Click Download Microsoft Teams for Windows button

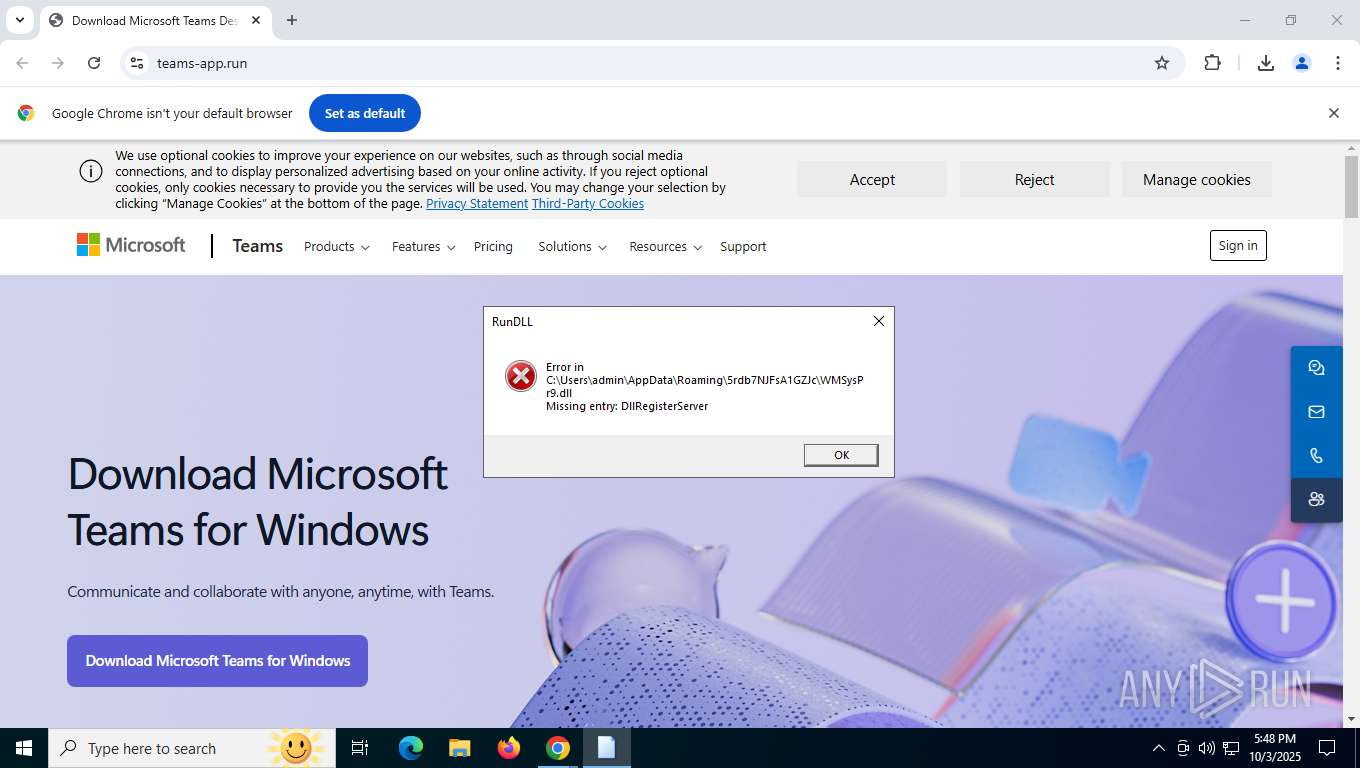click(217, 661)
